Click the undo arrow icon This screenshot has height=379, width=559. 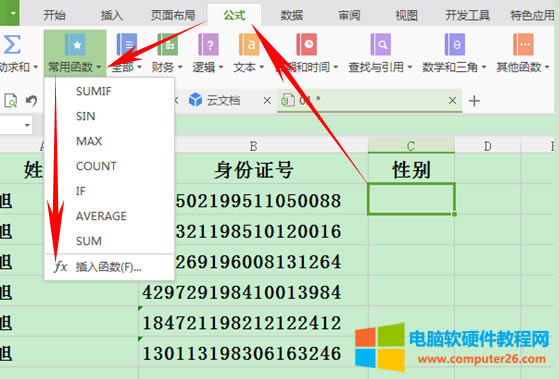click(32, 101)
